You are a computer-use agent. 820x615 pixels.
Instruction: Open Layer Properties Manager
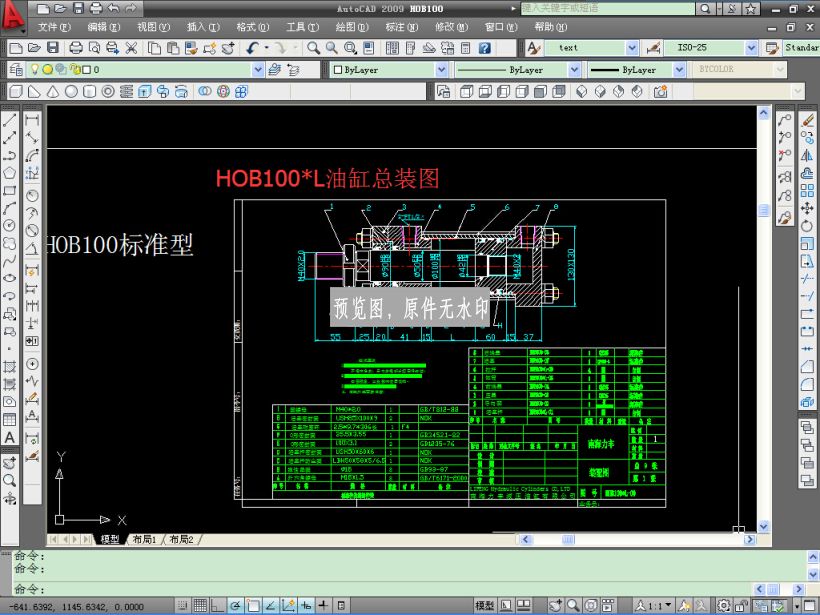(x=16, y=70)
